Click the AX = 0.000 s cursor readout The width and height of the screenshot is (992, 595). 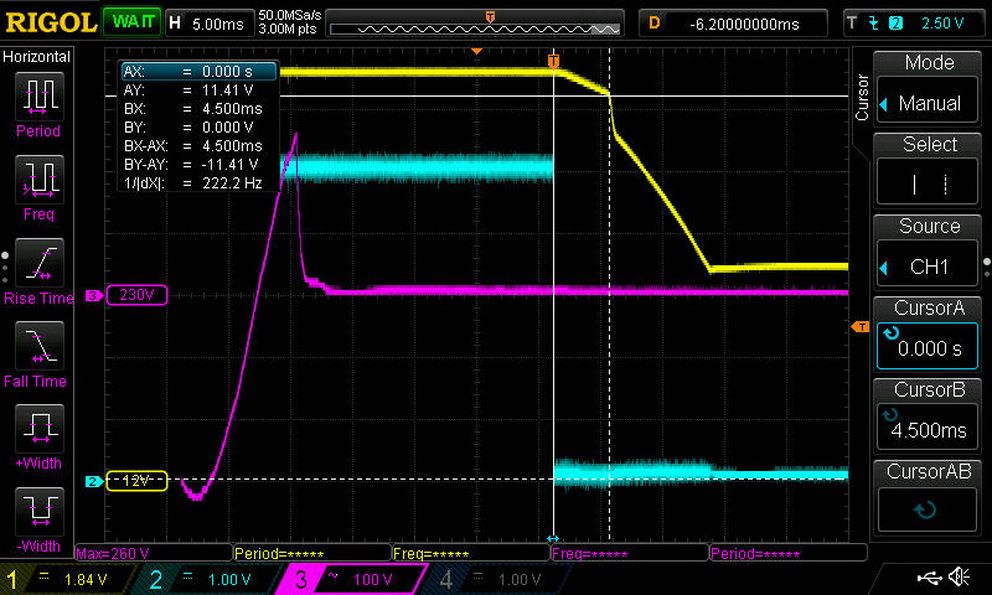199,72
